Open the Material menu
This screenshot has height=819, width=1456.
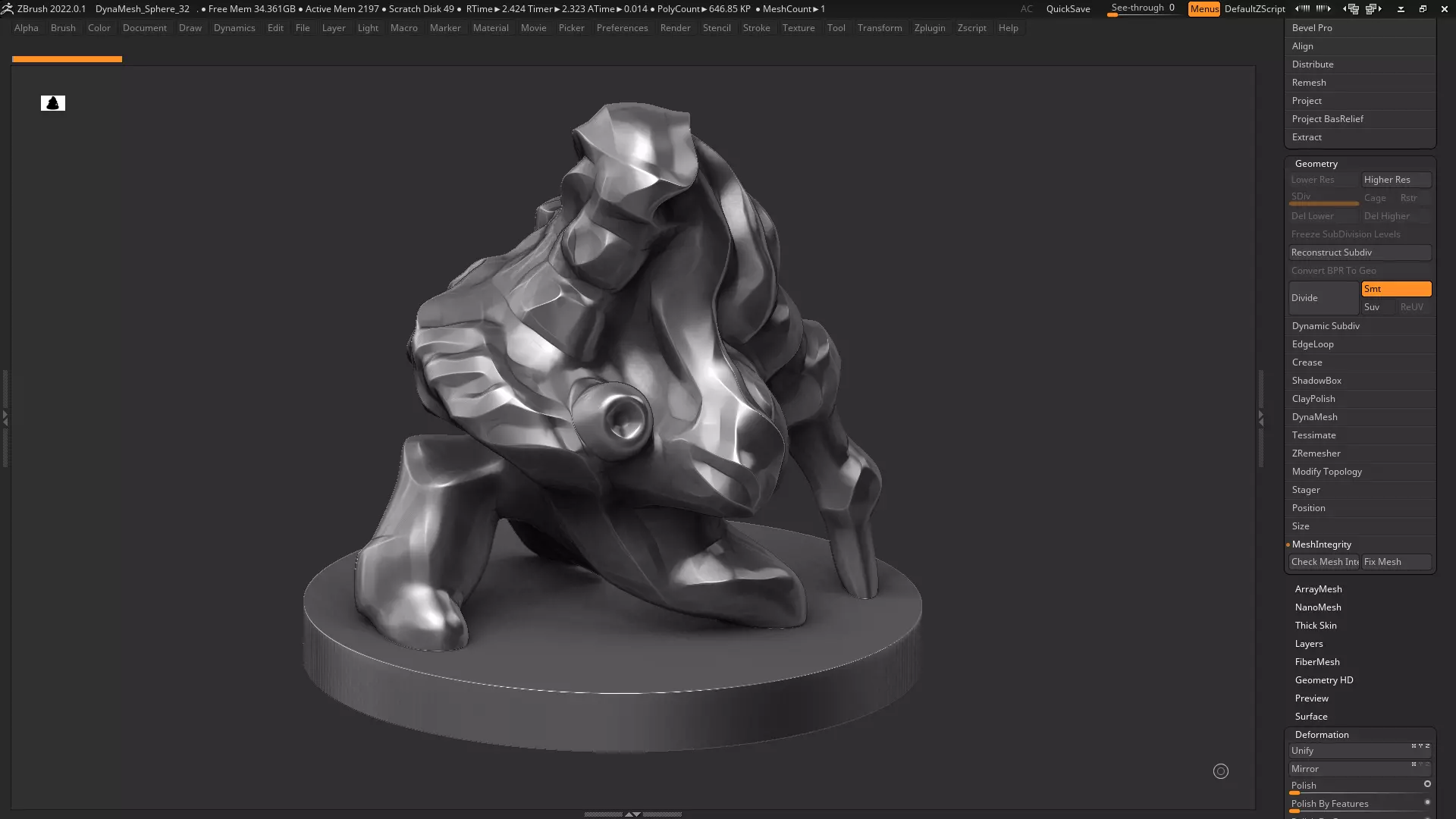[x=491, y=28]
